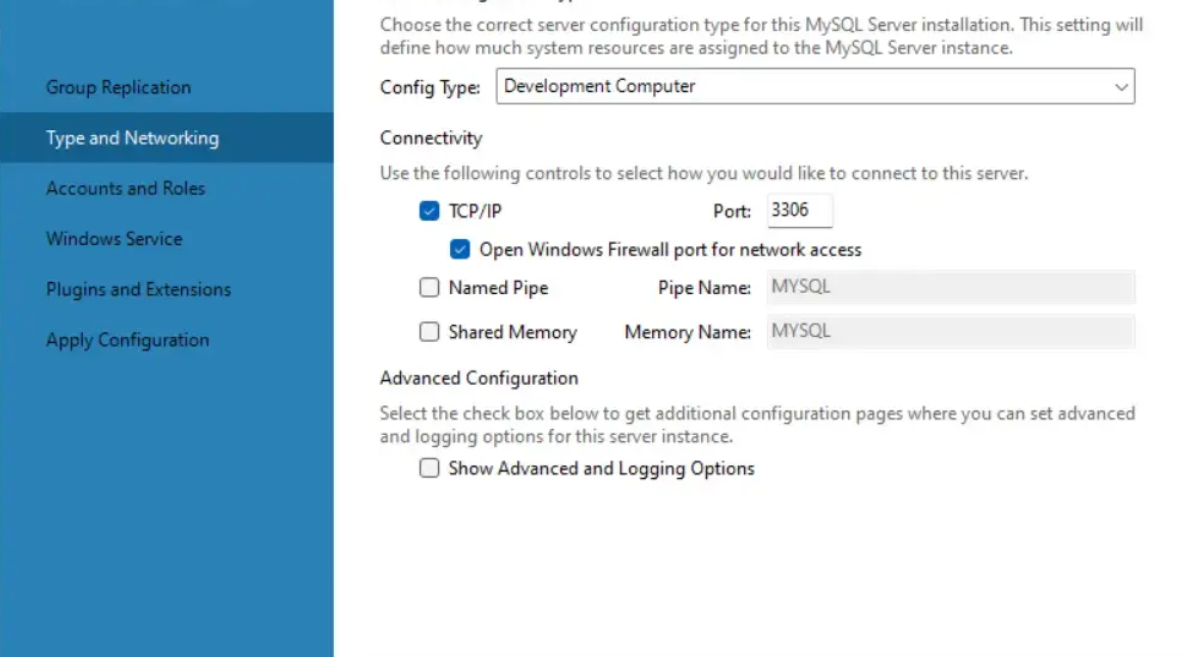Click the 'Choose the correct server configuration' description
Image resolution: width=1188 pixels, height=657 pixels.
point(761,36)
